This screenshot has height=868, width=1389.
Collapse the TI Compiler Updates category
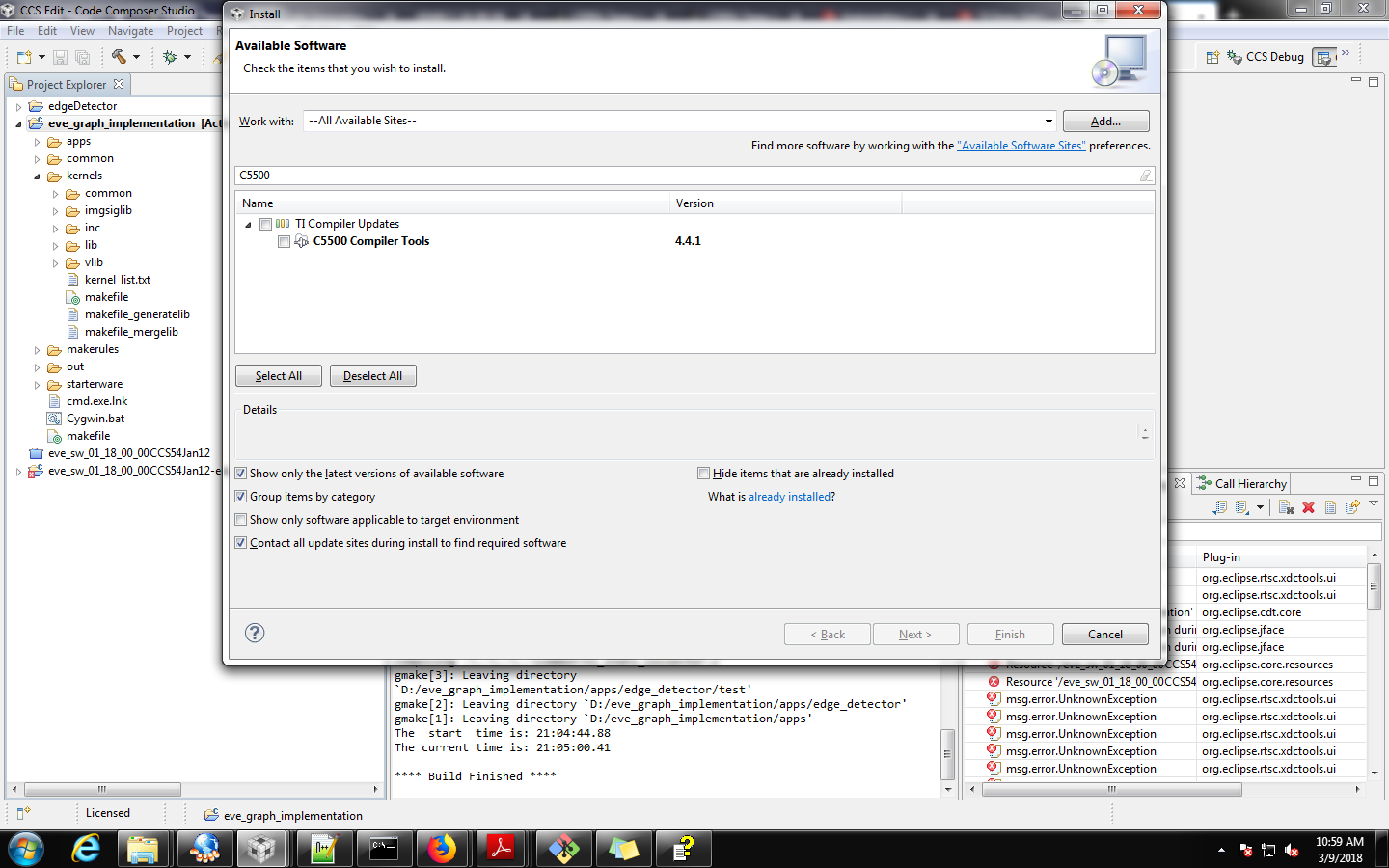248,225
